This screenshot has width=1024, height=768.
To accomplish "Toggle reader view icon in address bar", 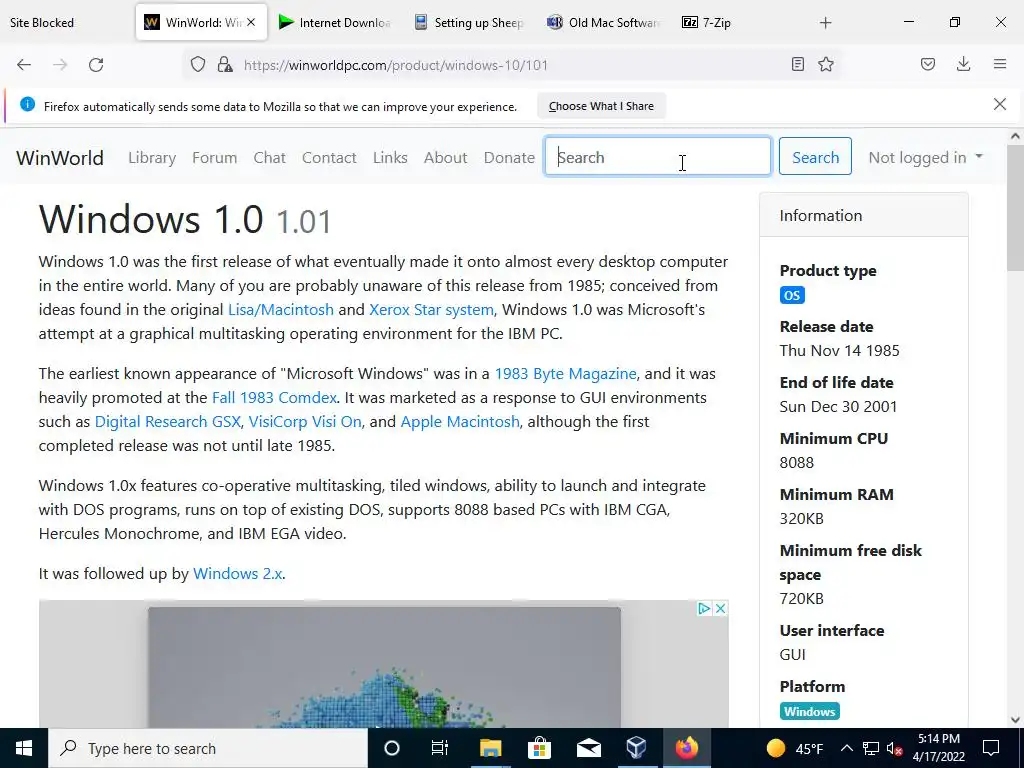I will pos(797,64).
